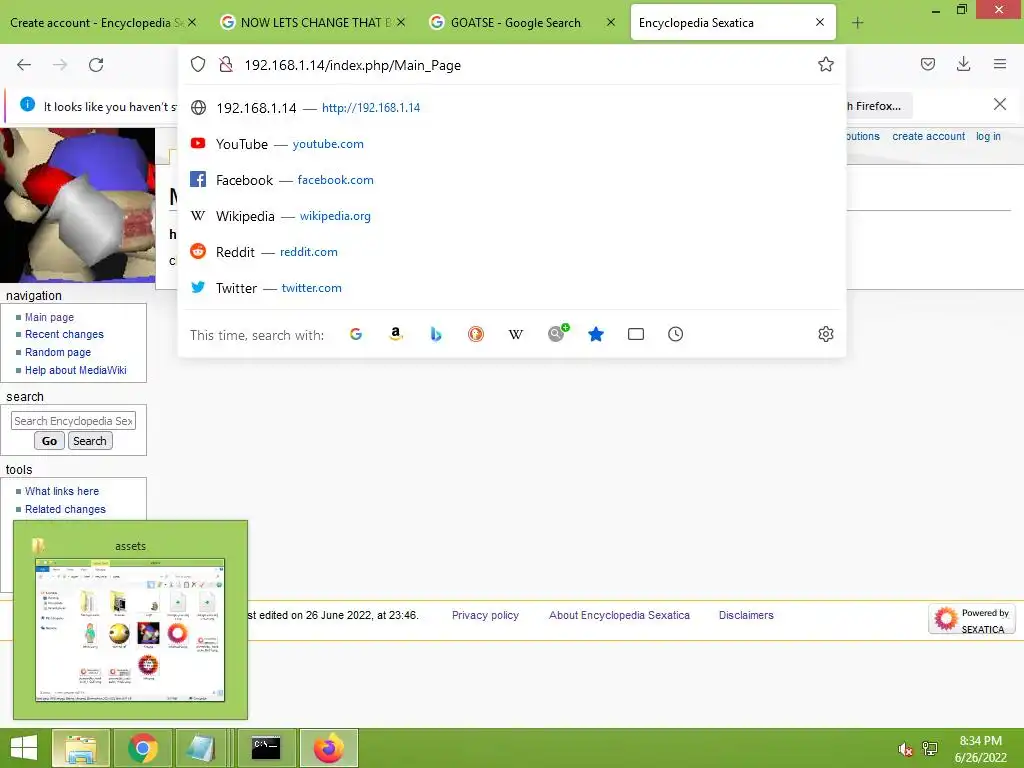The width and height of the screenshot is (1024, 768).
Task: Choose the Facebook suggestion
Action: (512, 180)
